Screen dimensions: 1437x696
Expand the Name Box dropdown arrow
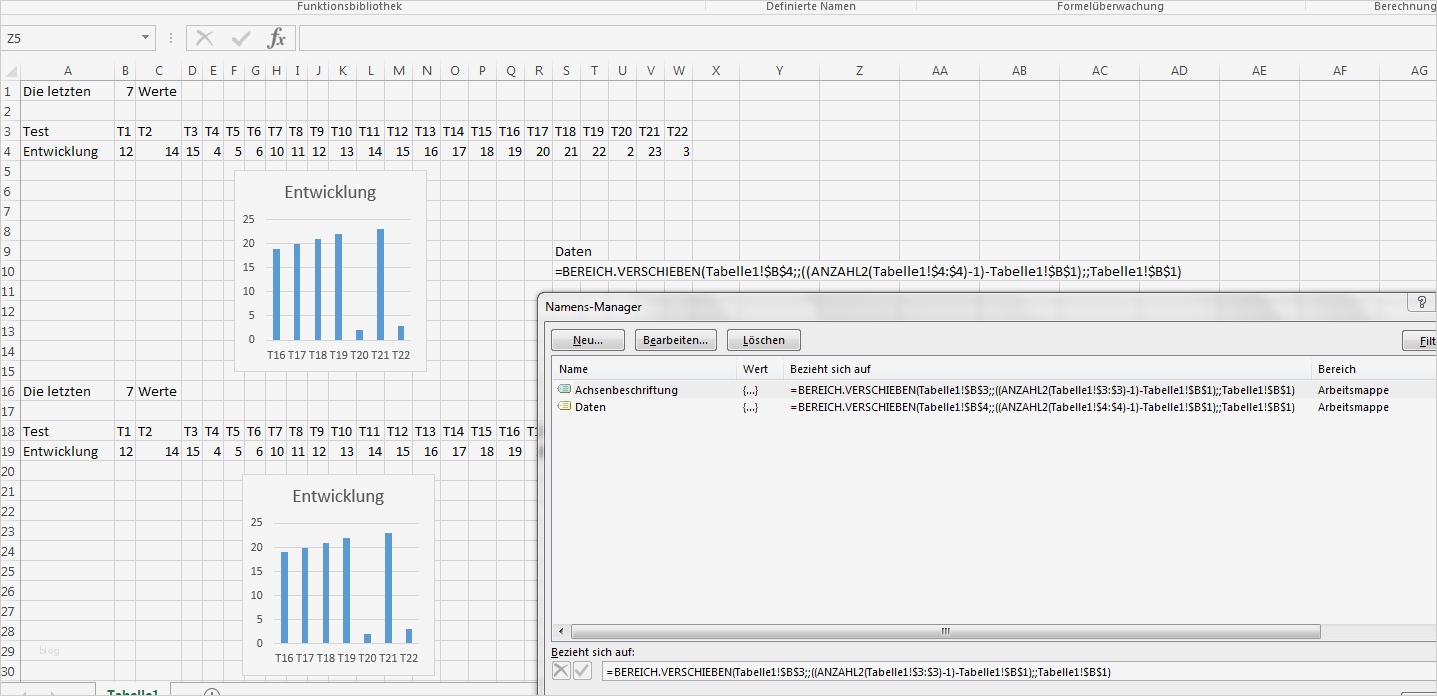(146, 39)
